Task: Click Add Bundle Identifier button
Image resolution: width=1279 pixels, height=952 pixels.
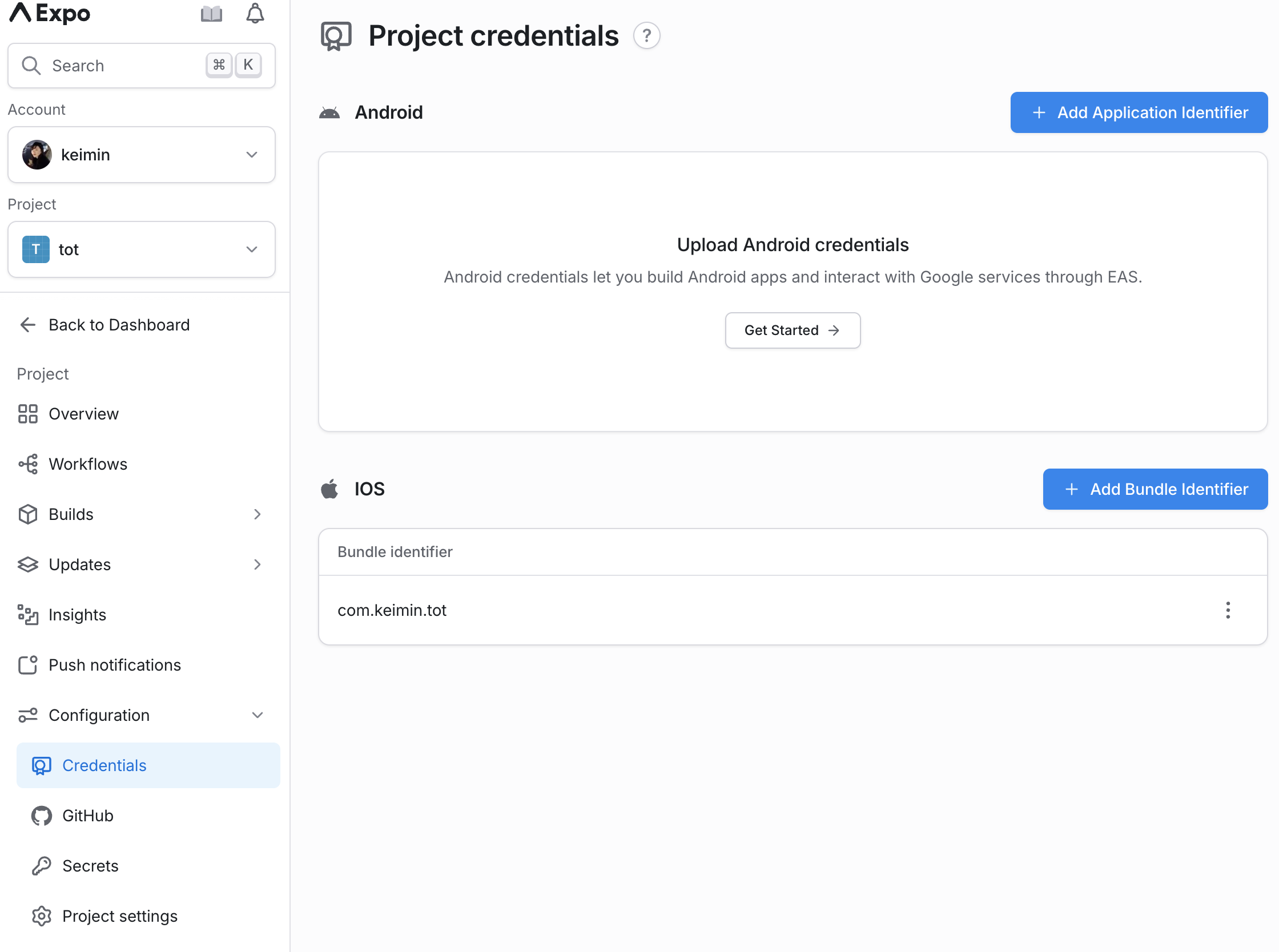Action: pos(1155,489)
